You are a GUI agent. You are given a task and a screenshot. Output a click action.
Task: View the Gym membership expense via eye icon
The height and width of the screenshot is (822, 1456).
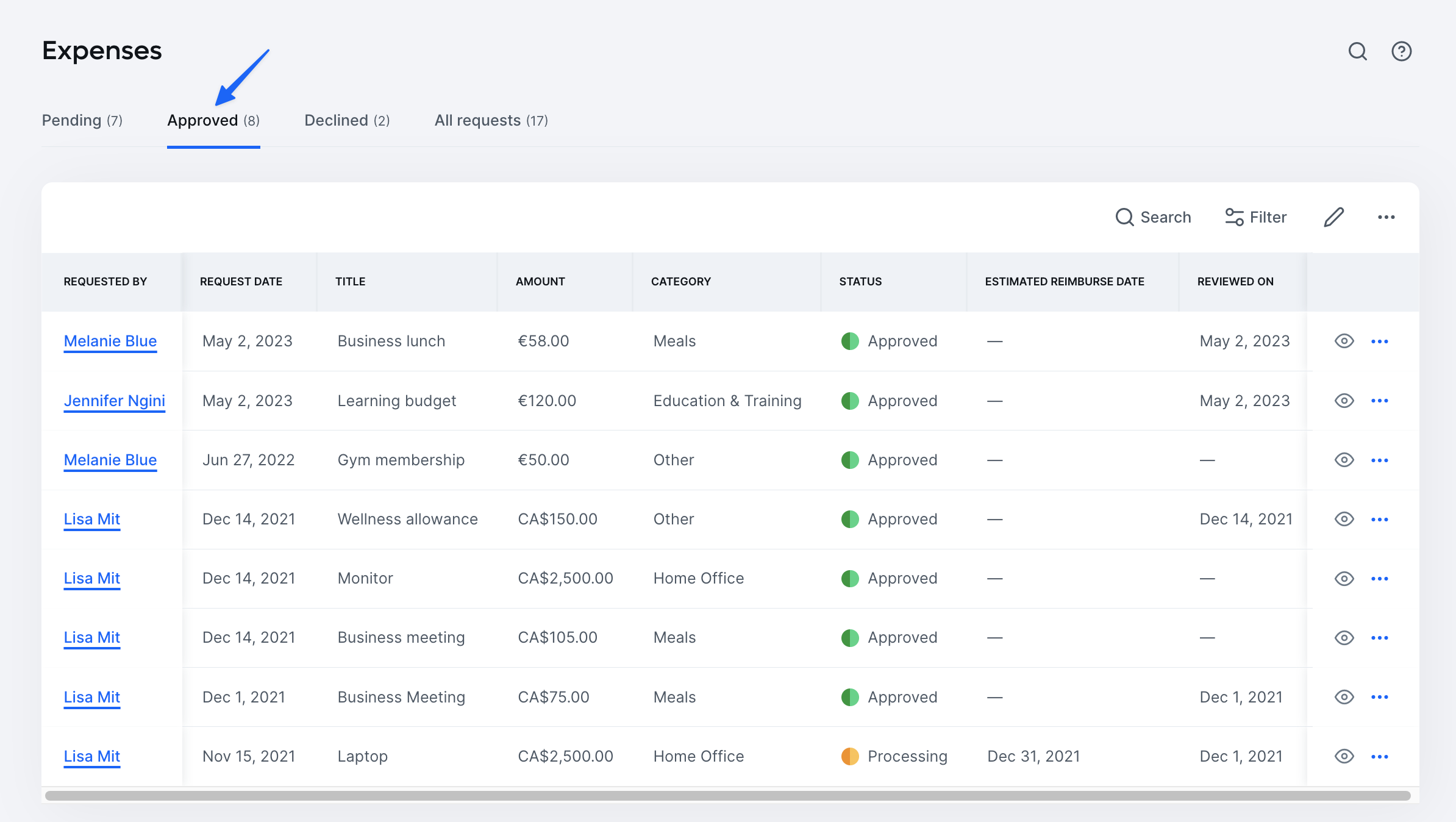1344,460
